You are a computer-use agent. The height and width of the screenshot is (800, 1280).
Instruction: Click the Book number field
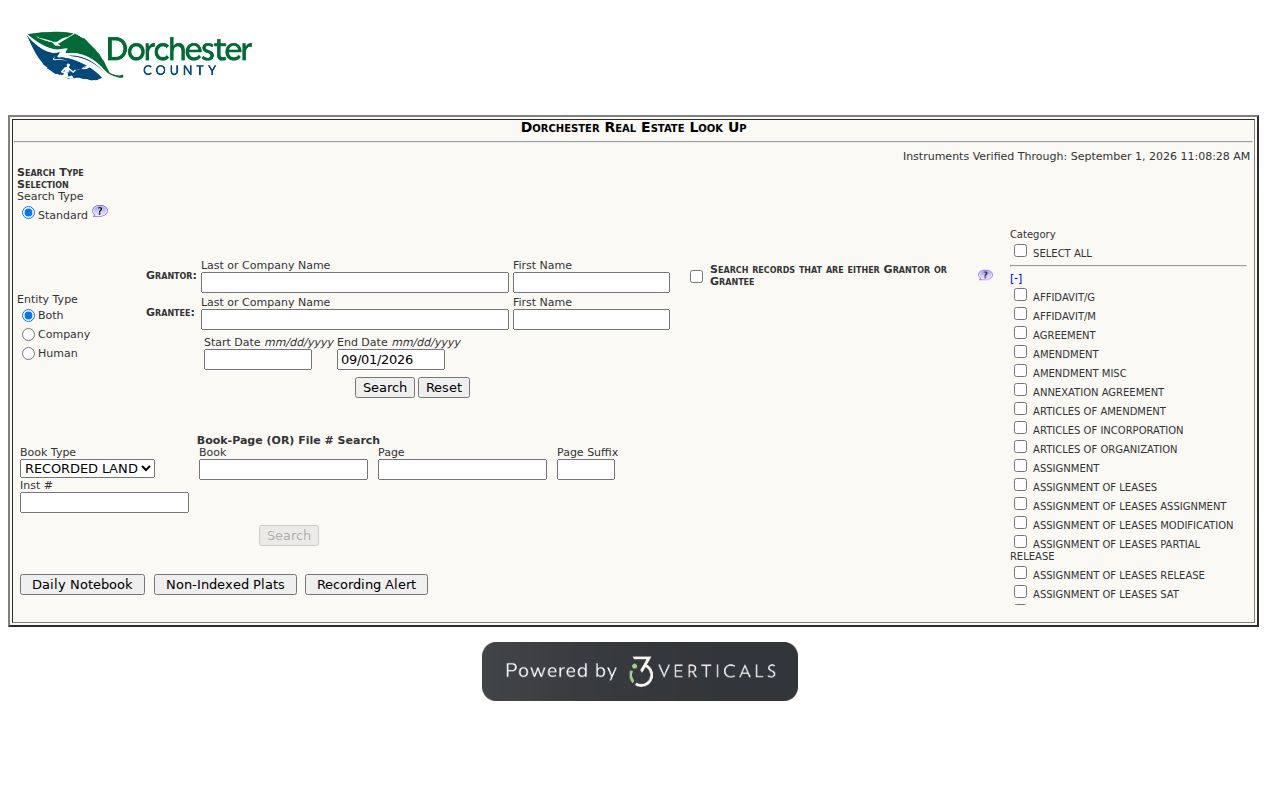point(283,469)
